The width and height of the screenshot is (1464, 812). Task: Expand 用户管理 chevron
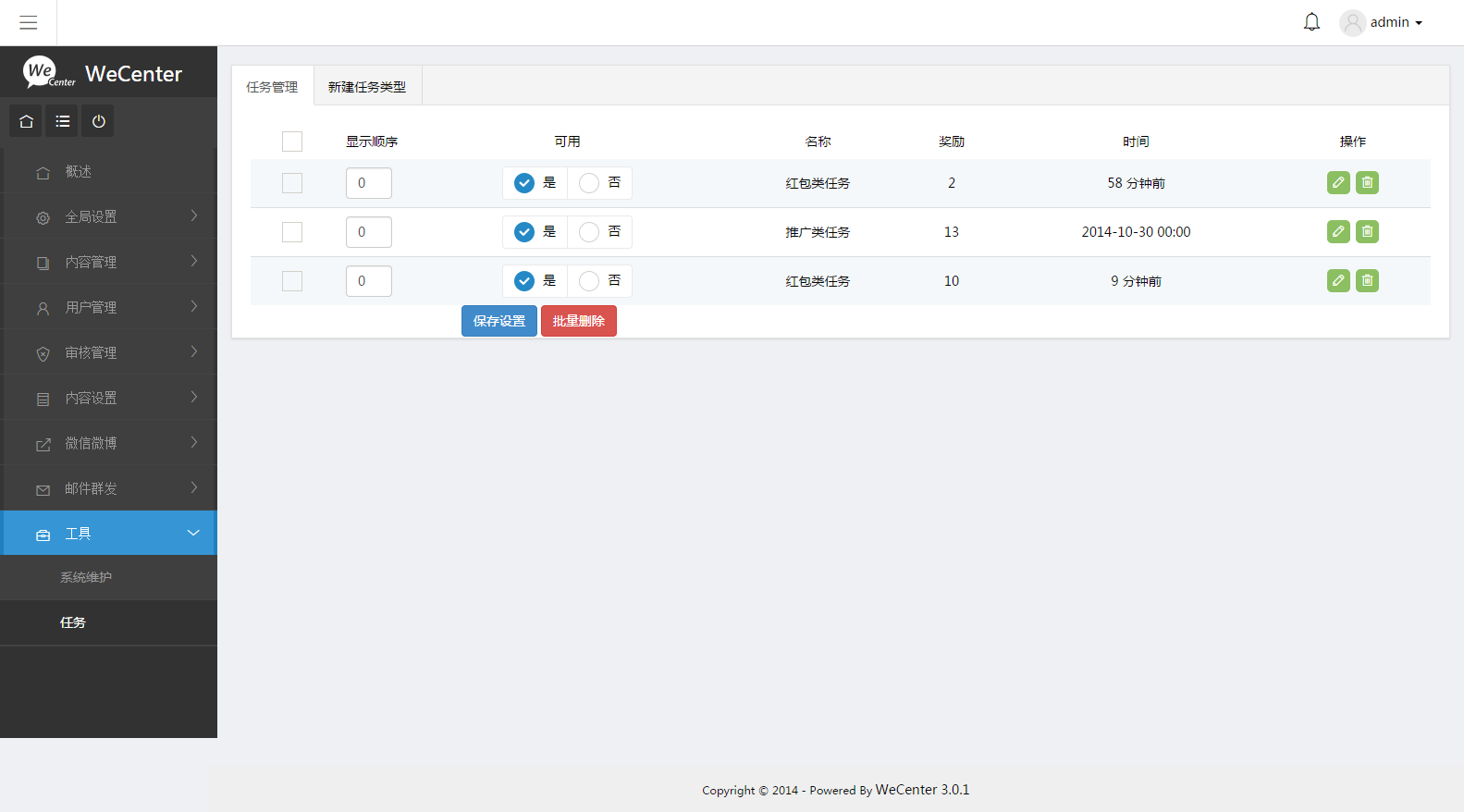(x=194, y=306)
